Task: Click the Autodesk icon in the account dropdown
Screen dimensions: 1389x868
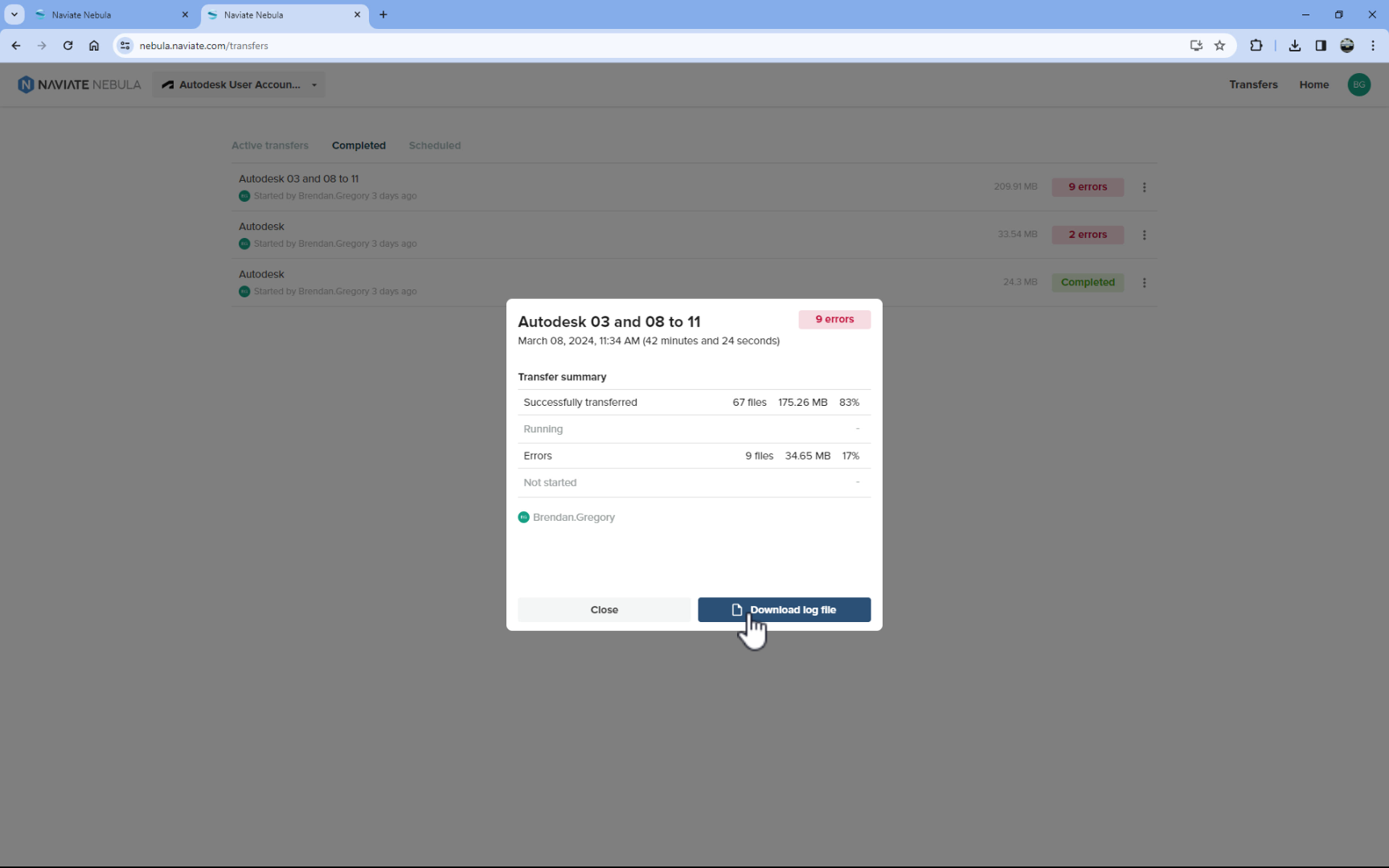Action: tap(168, 84)
